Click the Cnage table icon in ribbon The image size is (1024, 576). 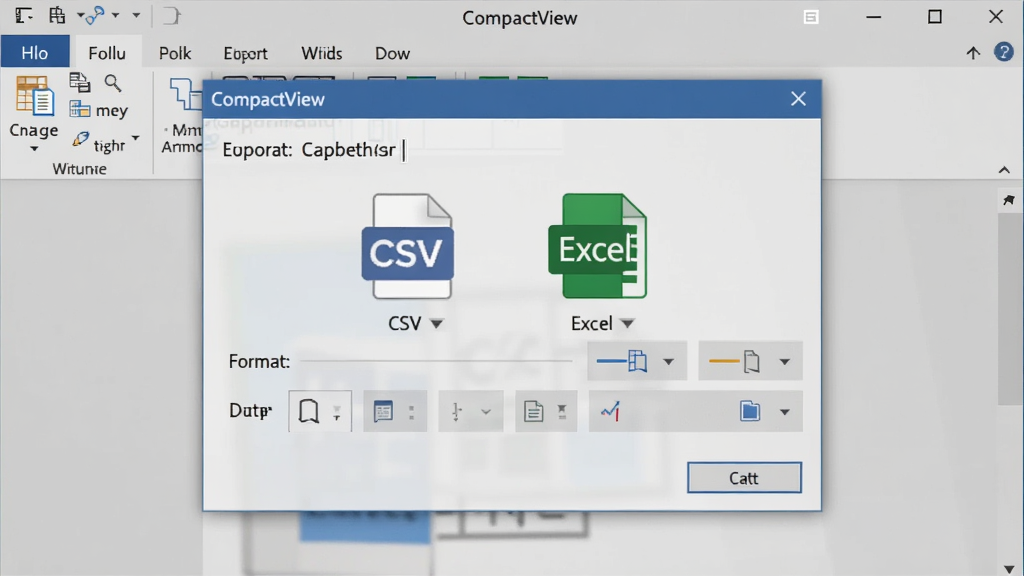point(34,96)
